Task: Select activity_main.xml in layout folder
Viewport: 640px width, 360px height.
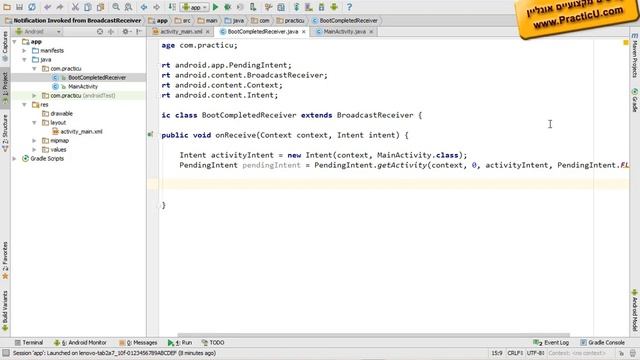Action: click(81, 131)
